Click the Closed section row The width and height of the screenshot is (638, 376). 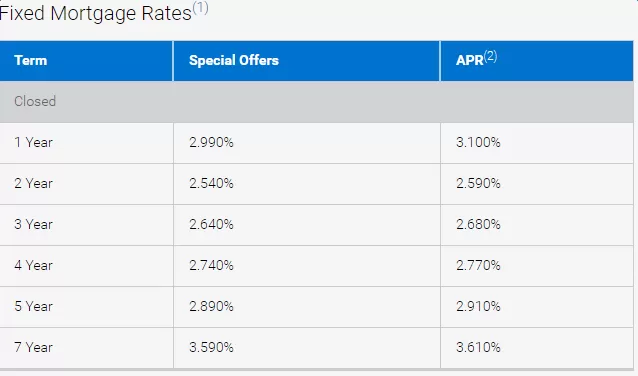pyautogui.click(x=317, y=102)
